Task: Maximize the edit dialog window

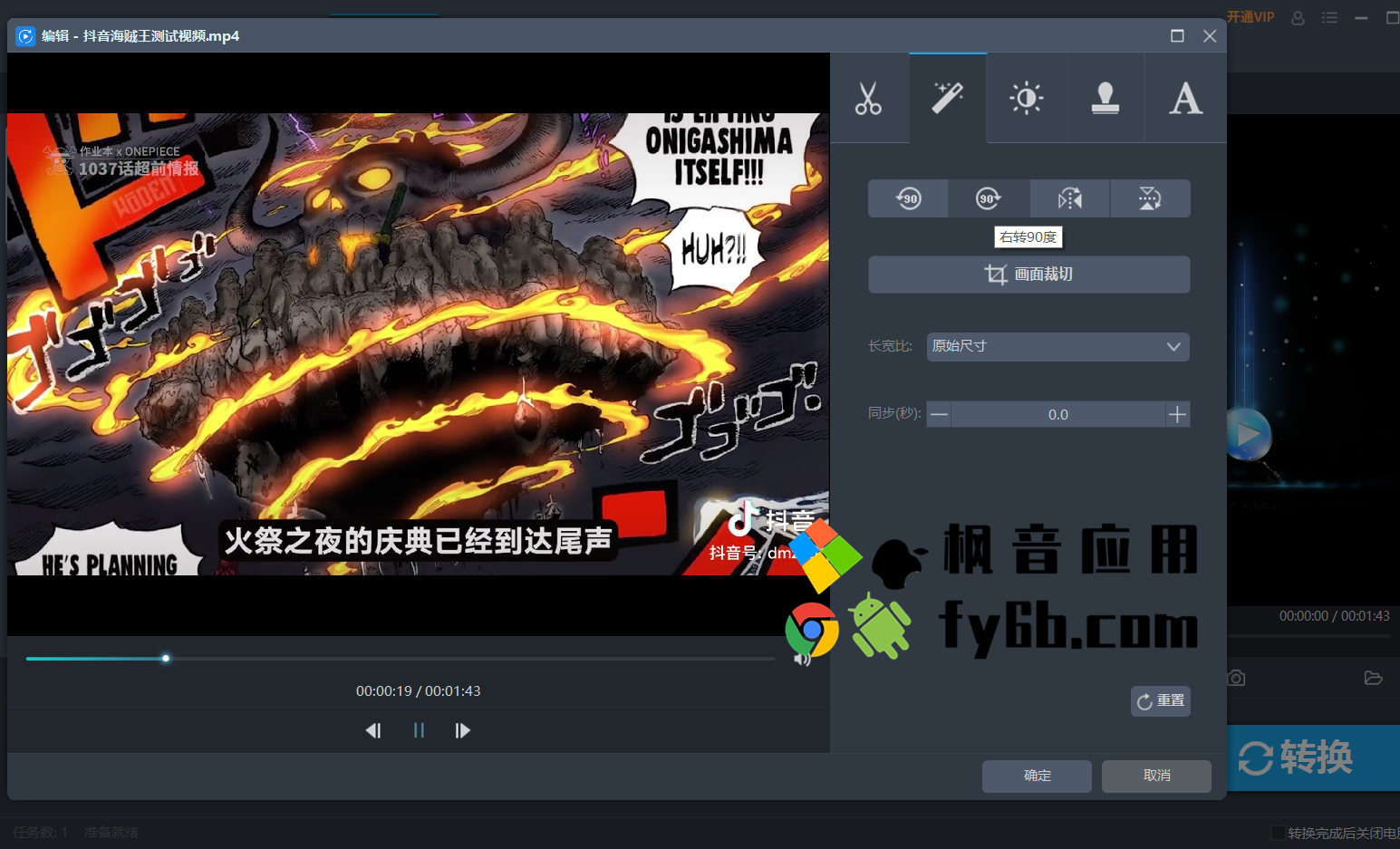Action: 1177,36
